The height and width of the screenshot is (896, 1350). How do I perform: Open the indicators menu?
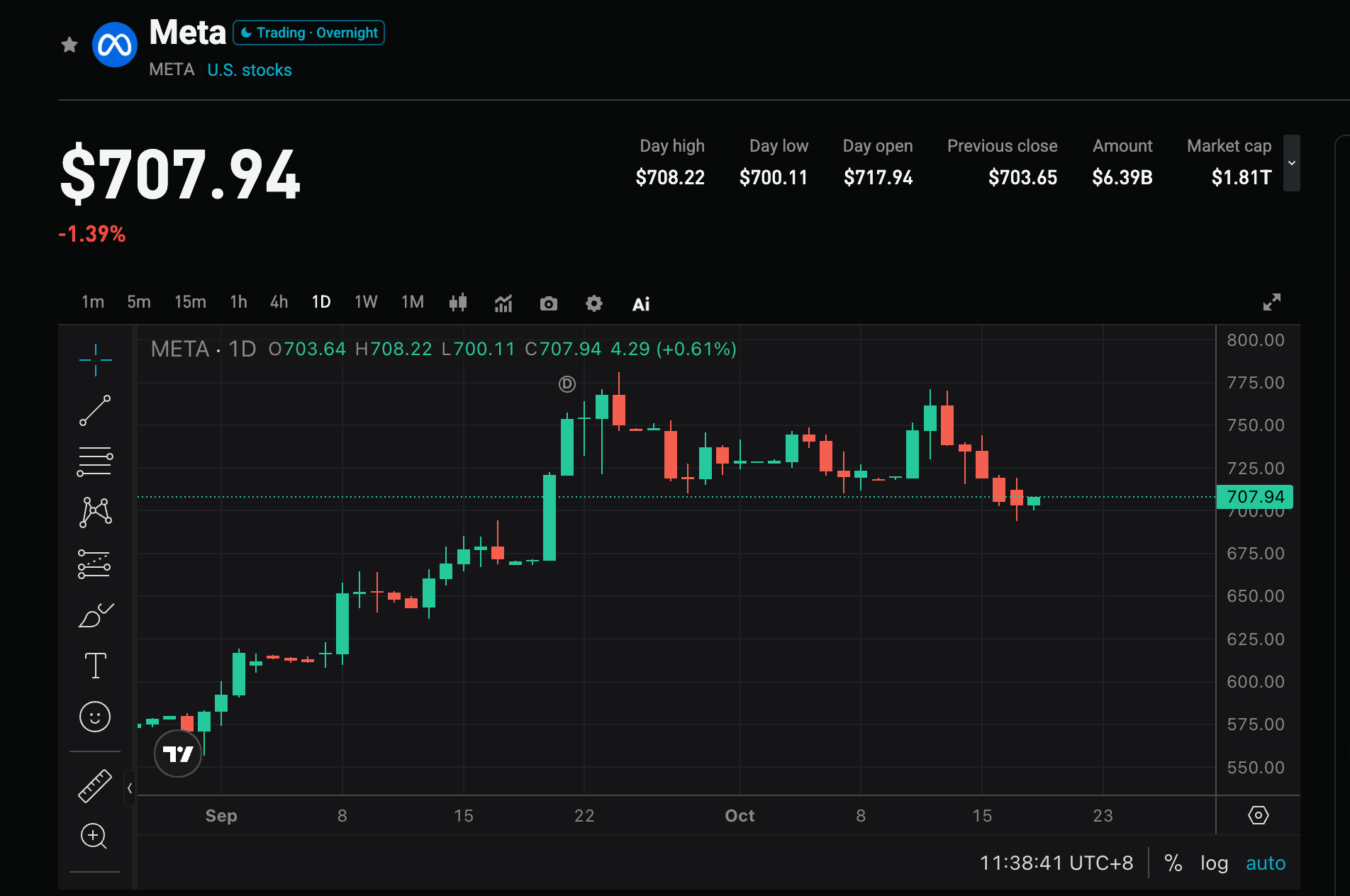click(x=503, y=303)
